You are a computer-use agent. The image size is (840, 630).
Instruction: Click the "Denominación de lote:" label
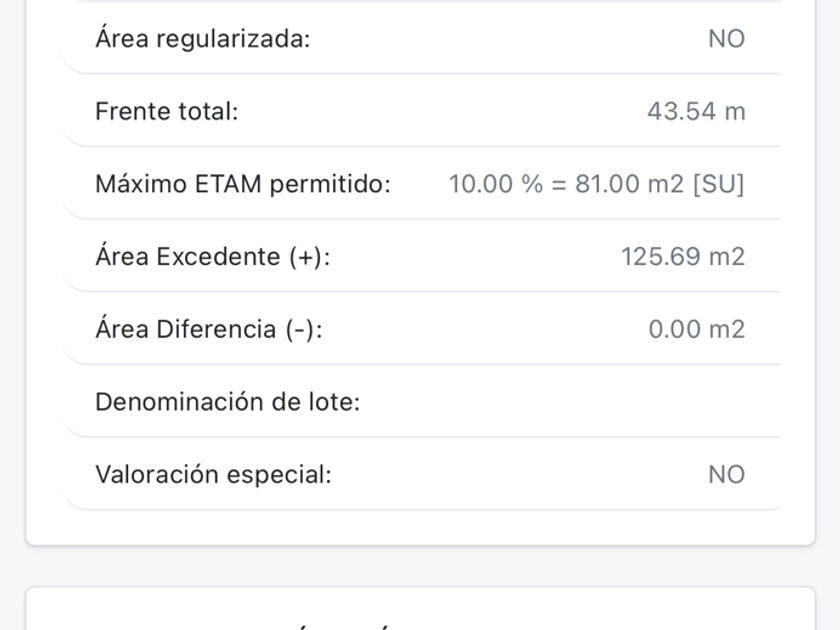point(227,402)
